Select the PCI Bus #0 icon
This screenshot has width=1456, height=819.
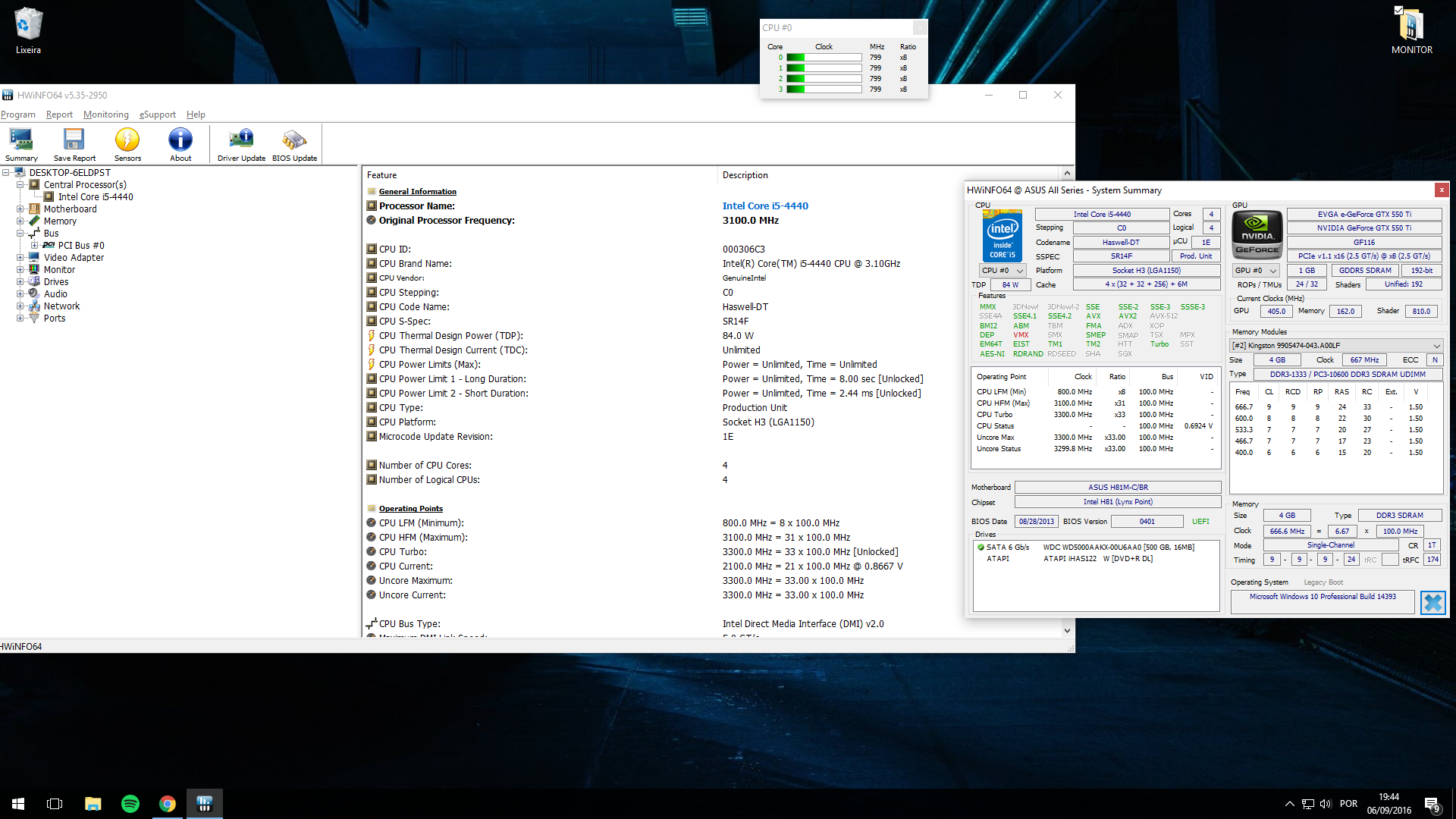coord(49,246)
